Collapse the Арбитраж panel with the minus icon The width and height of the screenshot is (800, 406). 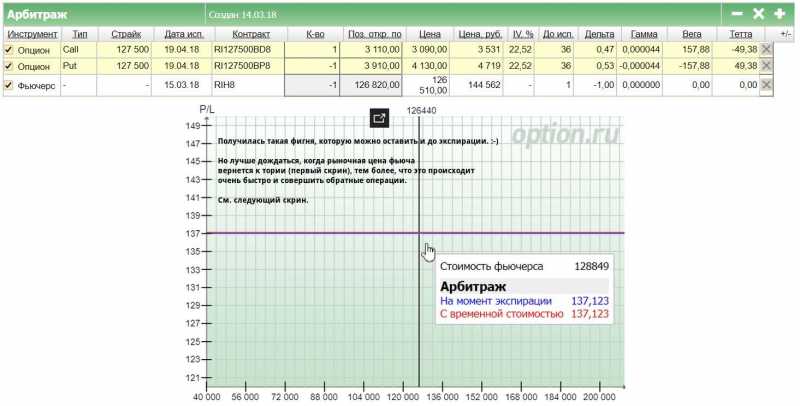coord(737,14)
